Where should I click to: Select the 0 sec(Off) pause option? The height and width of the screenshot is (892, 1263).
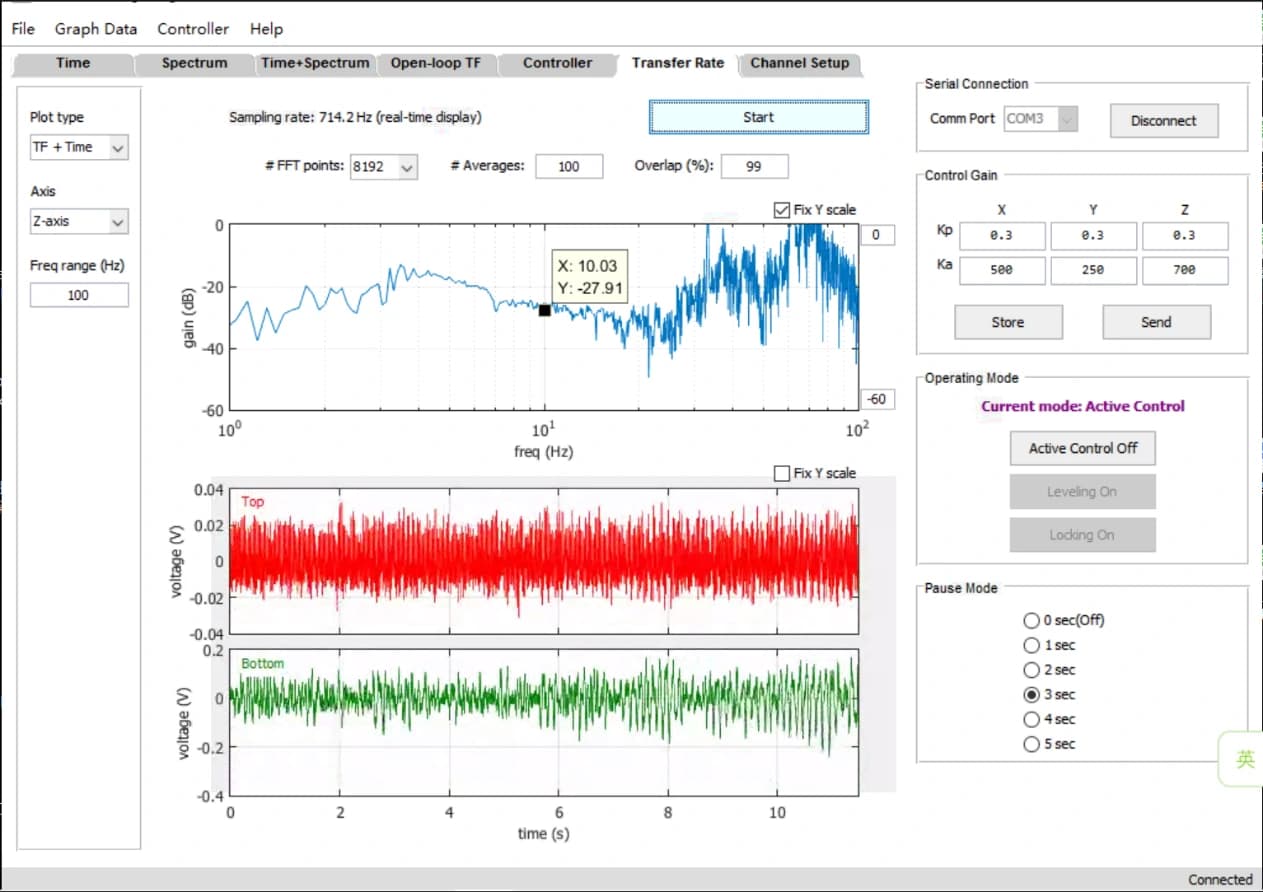point(1064,620)
